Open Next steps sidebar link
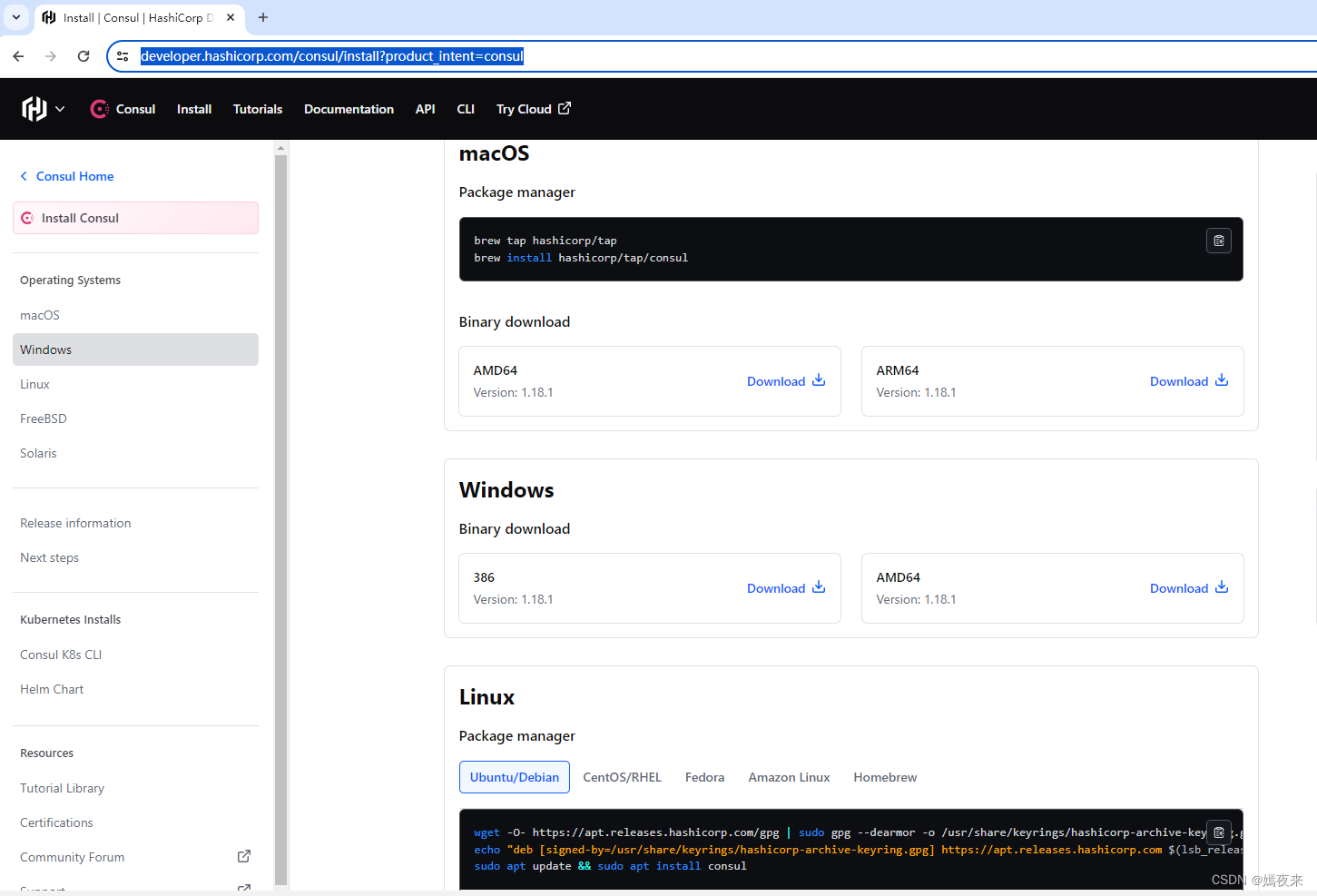The height and width of the screenshot is (896, 1317). click(49, 557)
